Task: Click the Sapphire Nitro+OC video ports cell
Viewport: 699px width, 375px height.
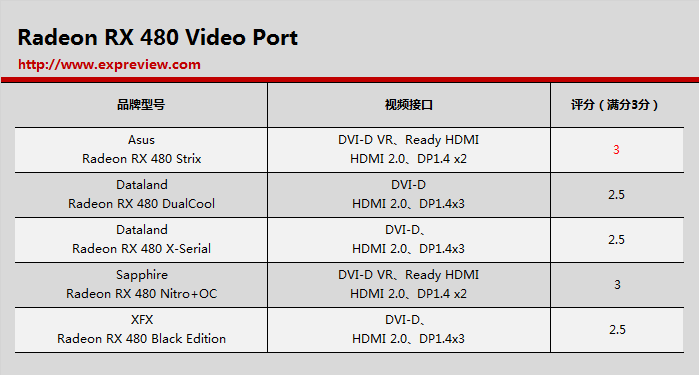Action: (x=409, y=285)
